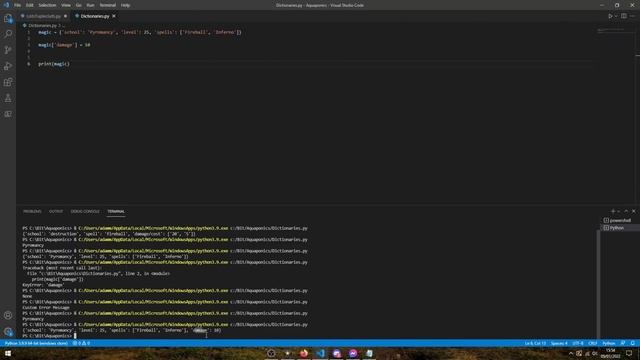This screenshot has height=360, width=640.
Task: Open the View menu
Action: (66, 5)
